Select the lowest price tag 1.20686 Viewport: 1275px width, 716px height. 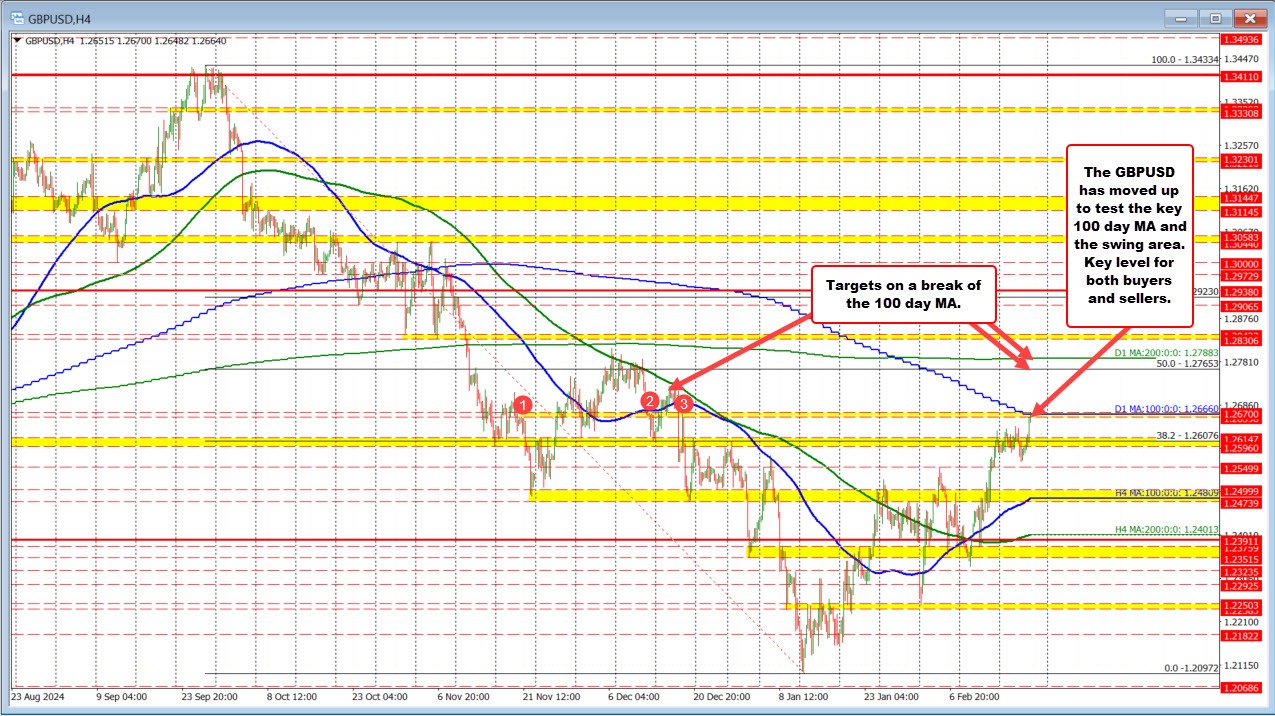[x=1243, y=687]
